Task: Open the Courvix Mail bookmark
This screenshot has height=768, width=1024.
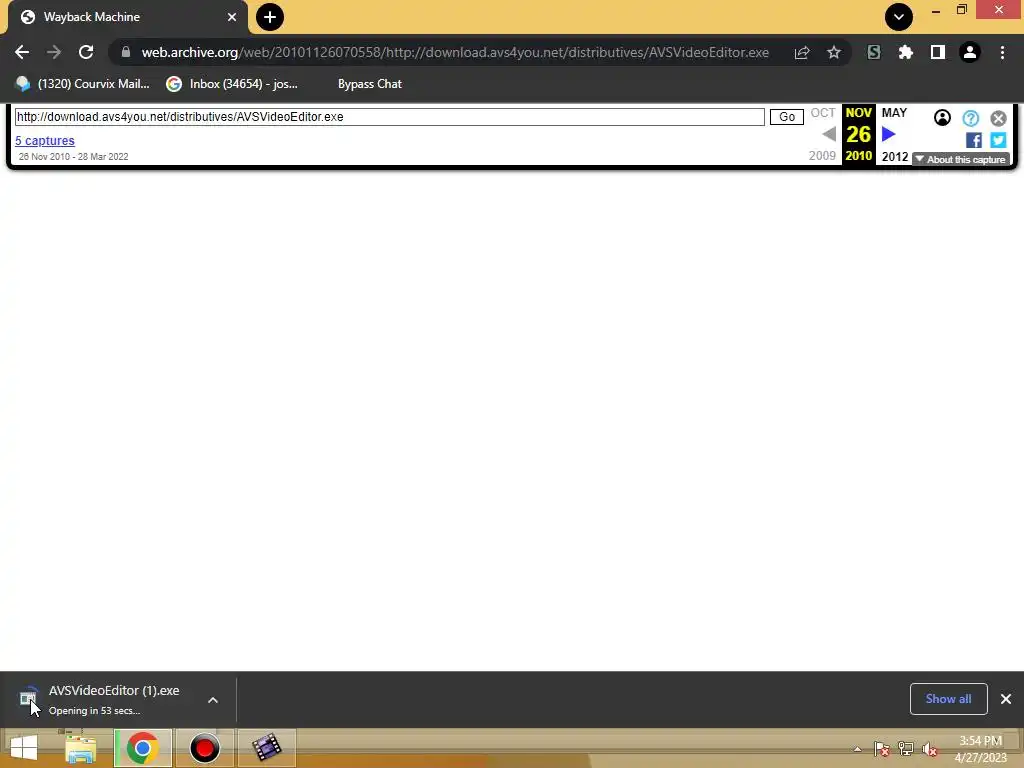Action: click(83, 84)
